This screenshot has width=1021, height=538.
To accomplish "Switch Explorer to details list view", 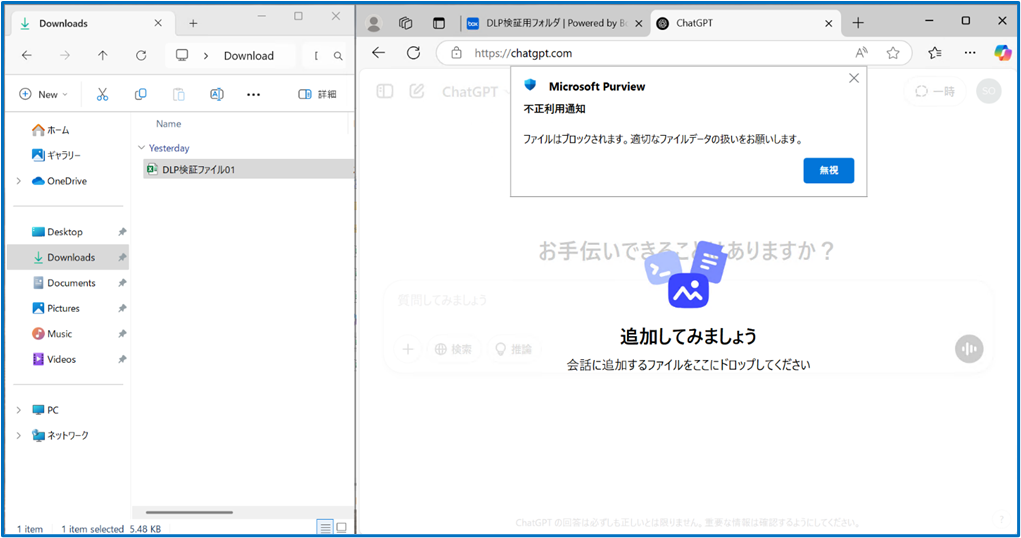I will pyautogui.click(x=324, y=527).
